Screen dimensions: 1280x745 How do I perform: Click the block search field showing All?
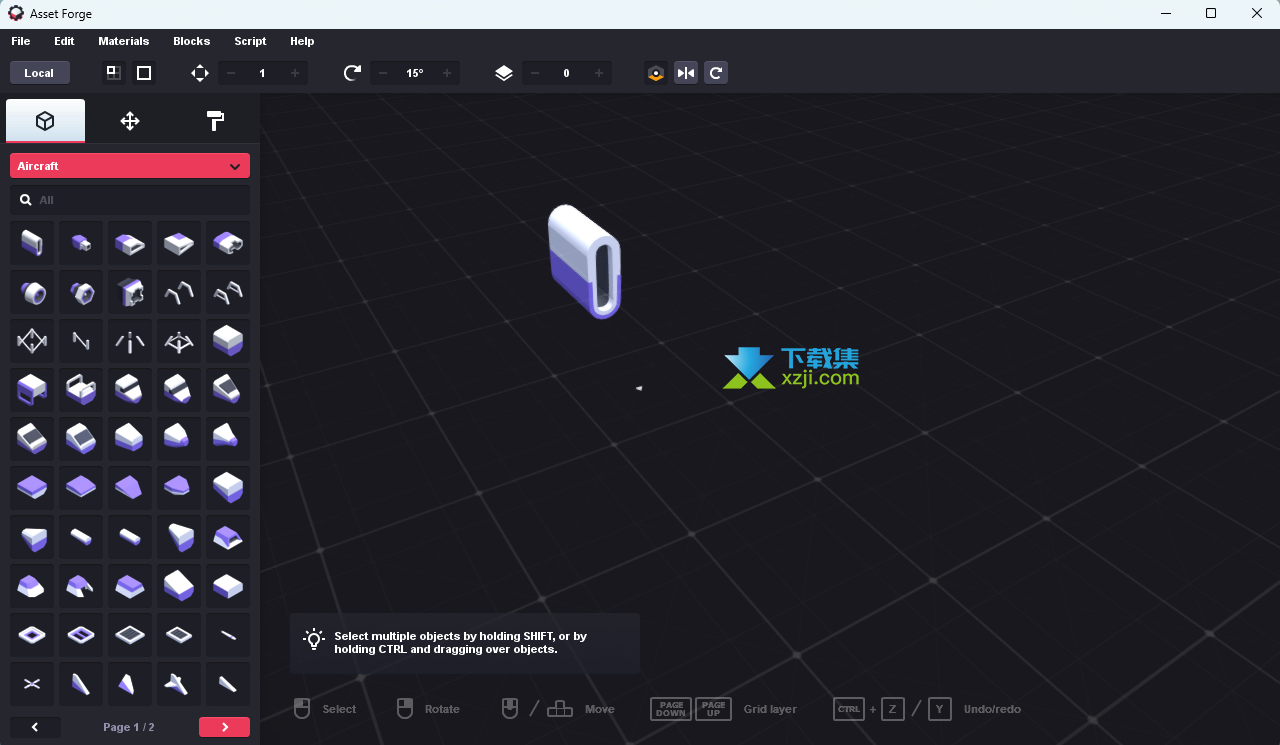coord(130,200)
